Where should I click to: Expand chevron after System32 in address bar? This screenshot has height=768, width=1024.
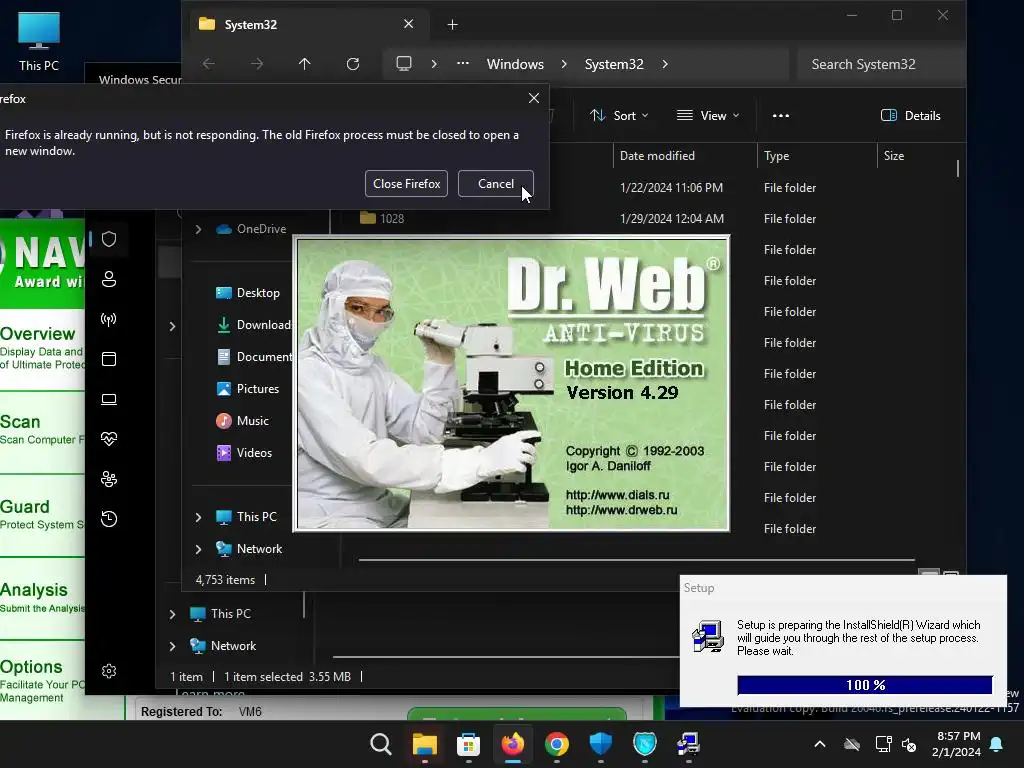[665, 64]
